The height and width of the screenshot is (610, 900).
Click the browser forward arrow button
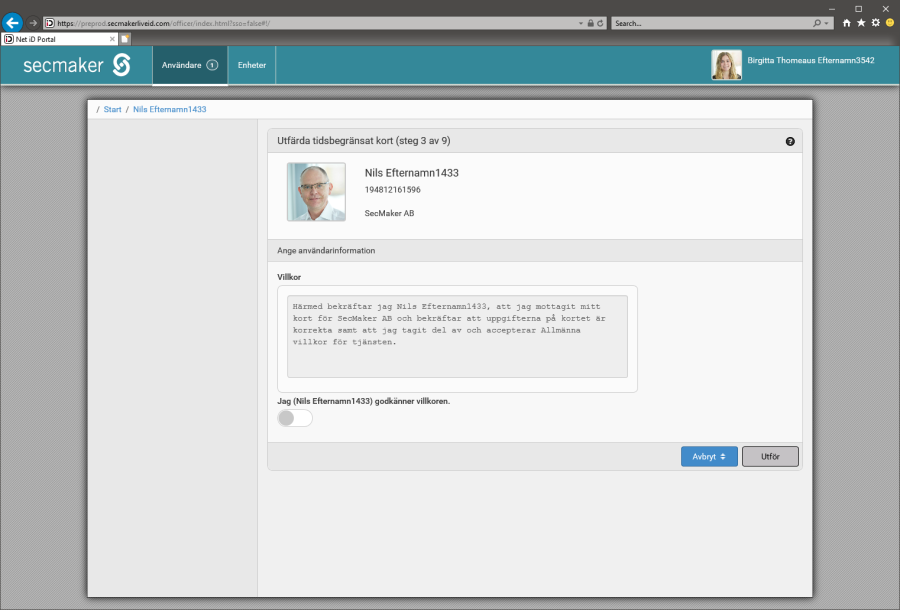click(33, 23)
